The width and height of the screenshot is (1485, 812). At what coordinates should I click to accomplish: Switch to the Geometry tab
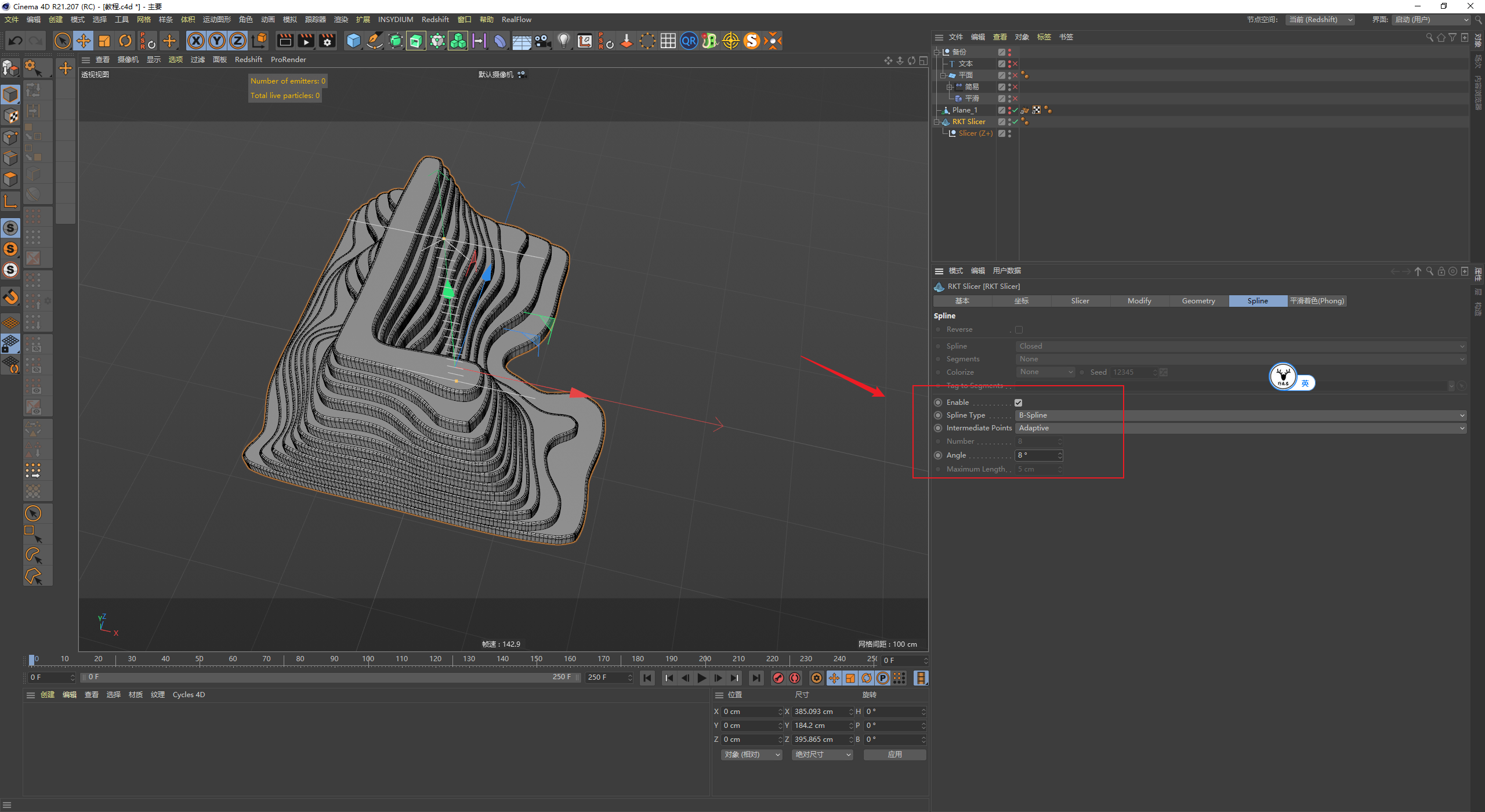click(x=1198, y=301)
